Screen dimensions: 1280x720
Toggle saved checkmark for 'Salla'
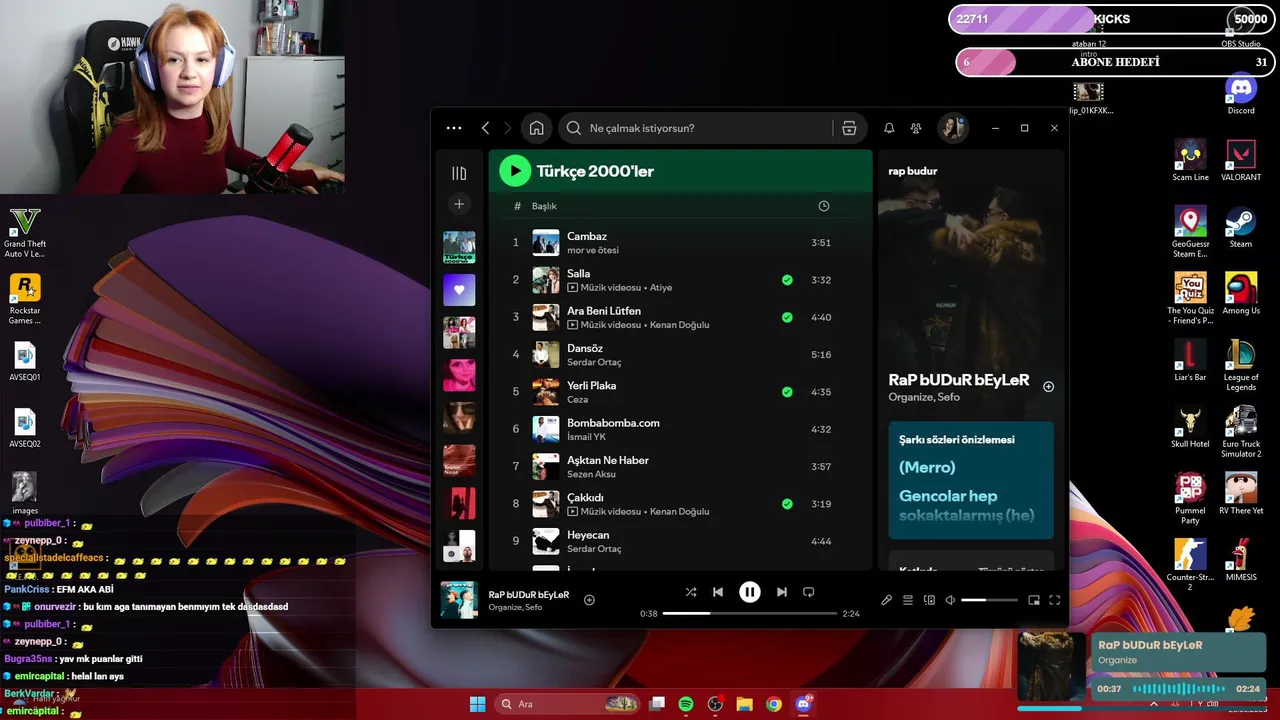(x=787, y=280)
